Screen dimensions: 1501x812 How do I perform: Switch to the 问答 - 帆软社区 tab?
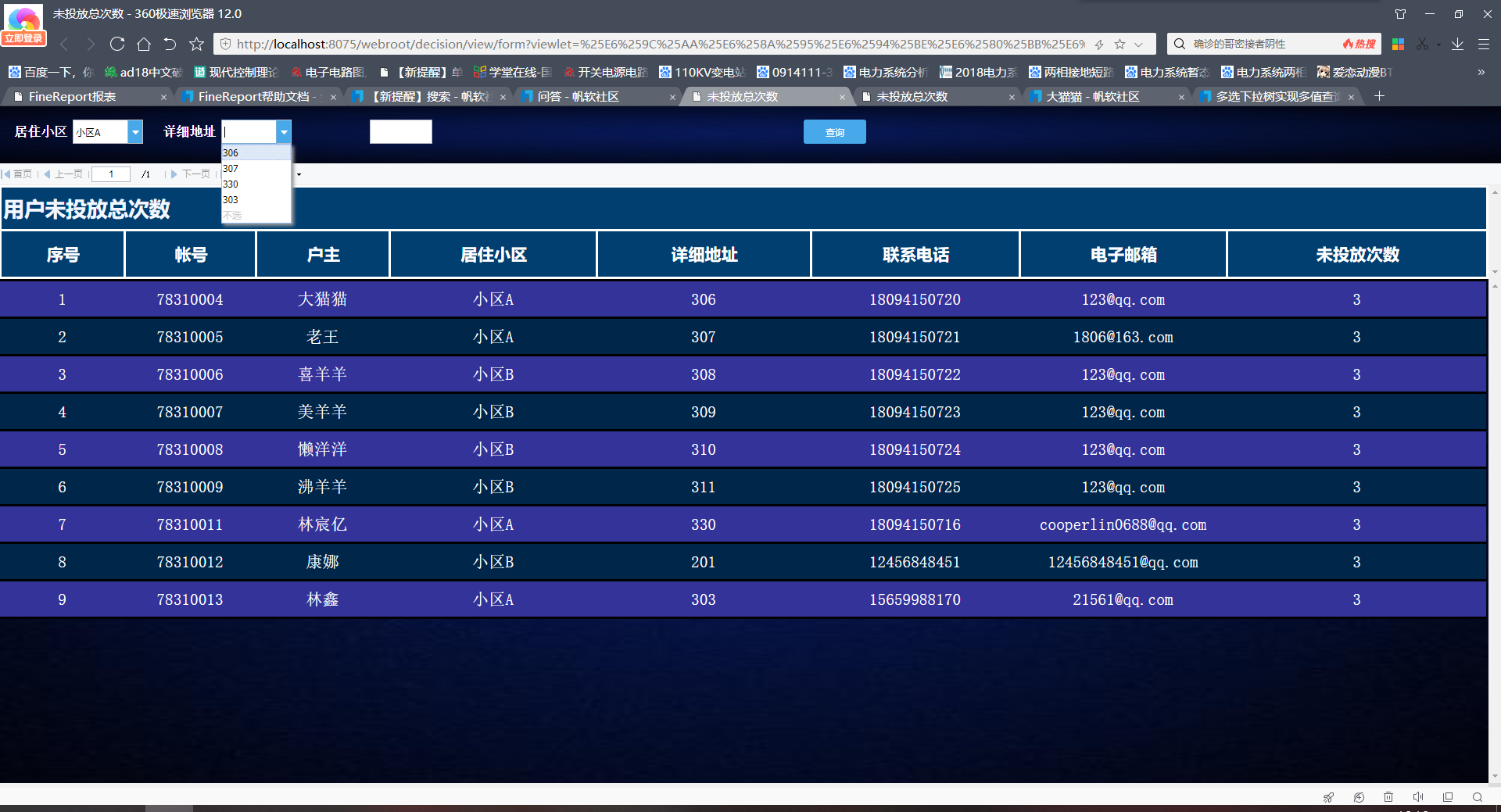pyautogui.click(x=594, y=97)
